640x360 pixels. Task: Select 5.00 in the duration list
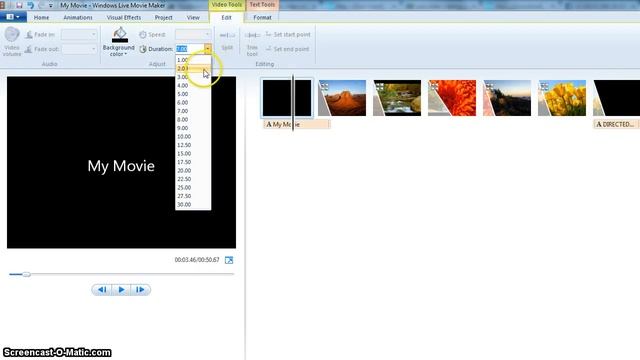(193, 94)
